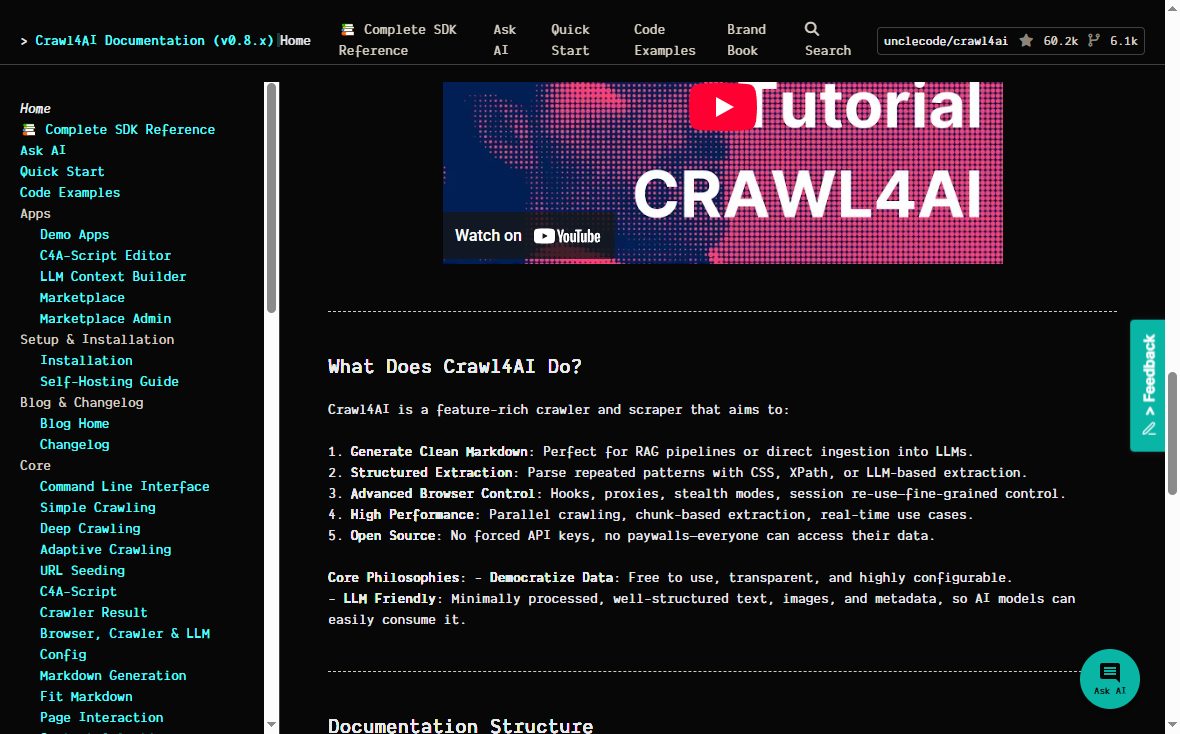Image resolution: width=1180 pixels, height=734 pixels.
Task: Click the Crawl4AI Documentation (v0.8.x) title
Action: pos(154,40)
